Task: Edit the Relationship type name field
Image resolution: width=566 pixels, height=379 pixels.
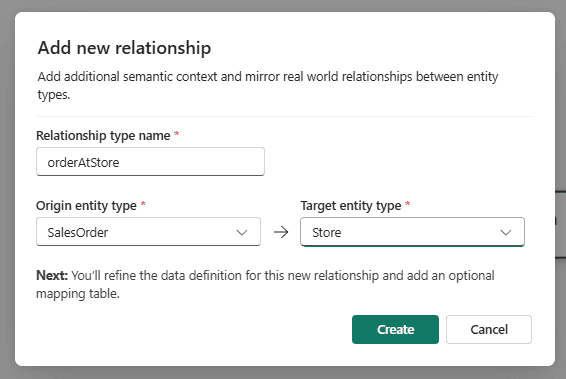Action: (150, 162)
